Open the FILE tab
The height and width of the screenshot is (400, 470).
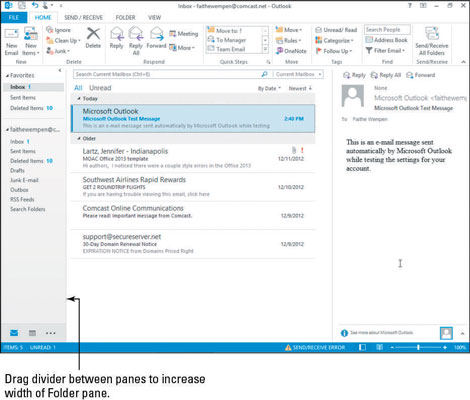[14, 18]
